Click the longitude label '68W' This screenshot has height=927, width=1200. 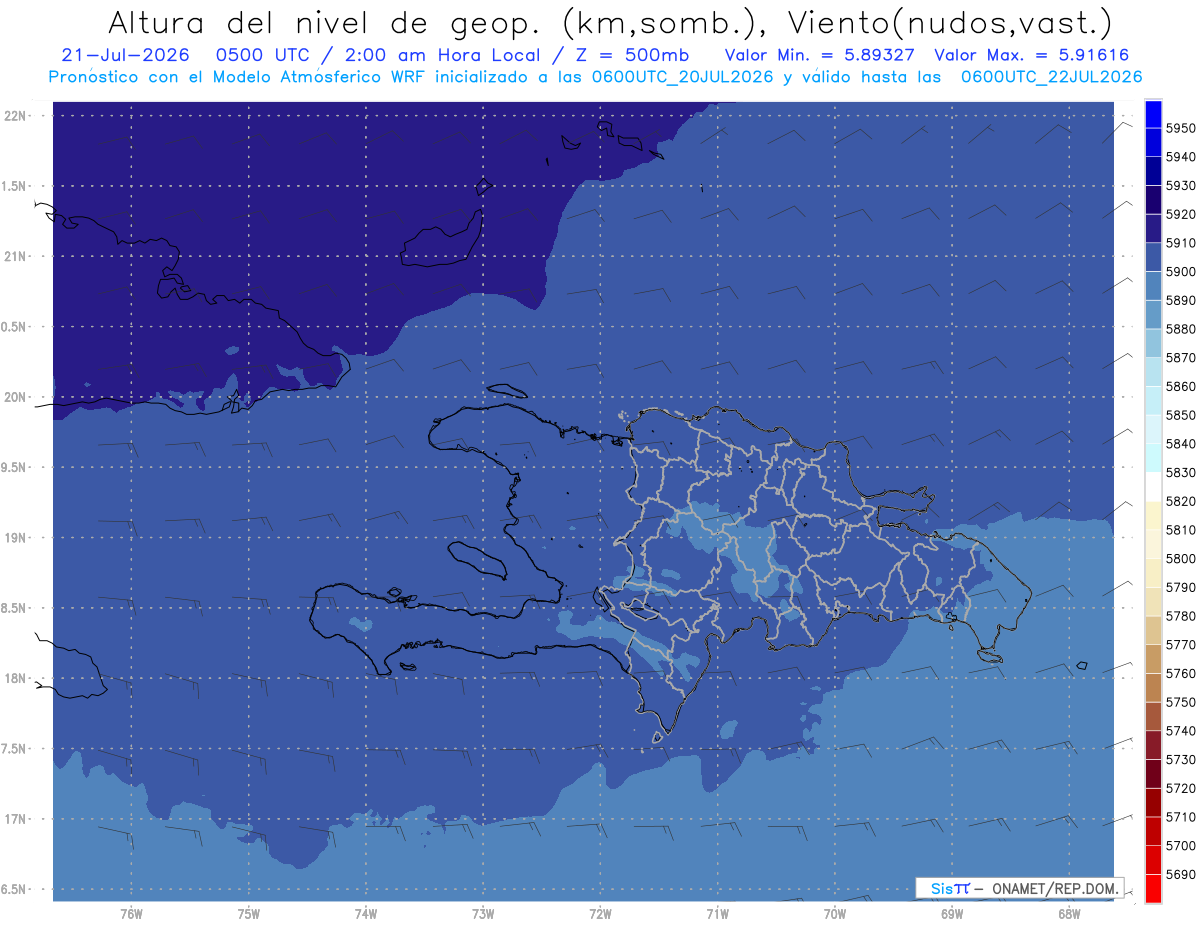[1069, 914]
